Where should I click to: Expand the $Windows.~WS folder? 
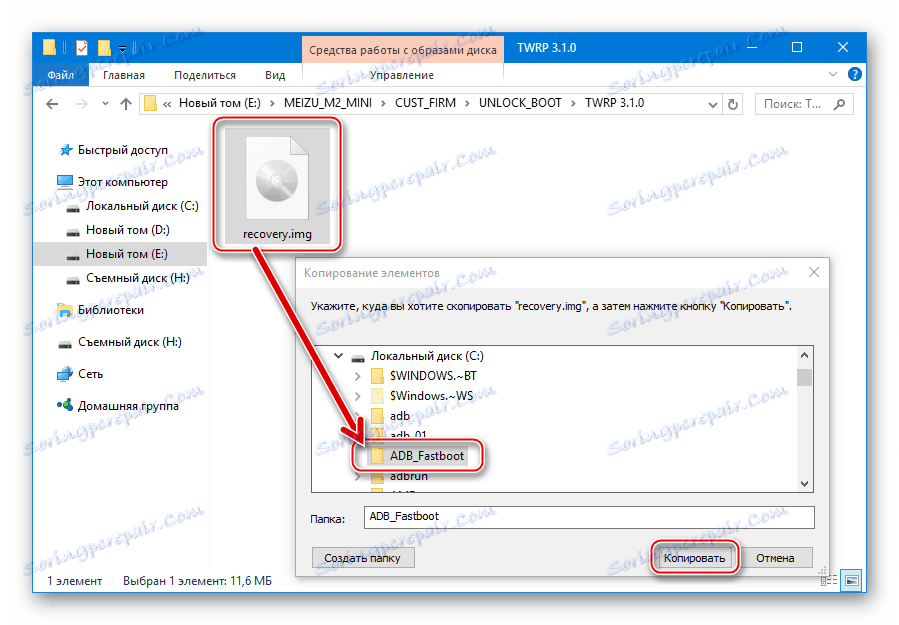[x=358, y=396]
